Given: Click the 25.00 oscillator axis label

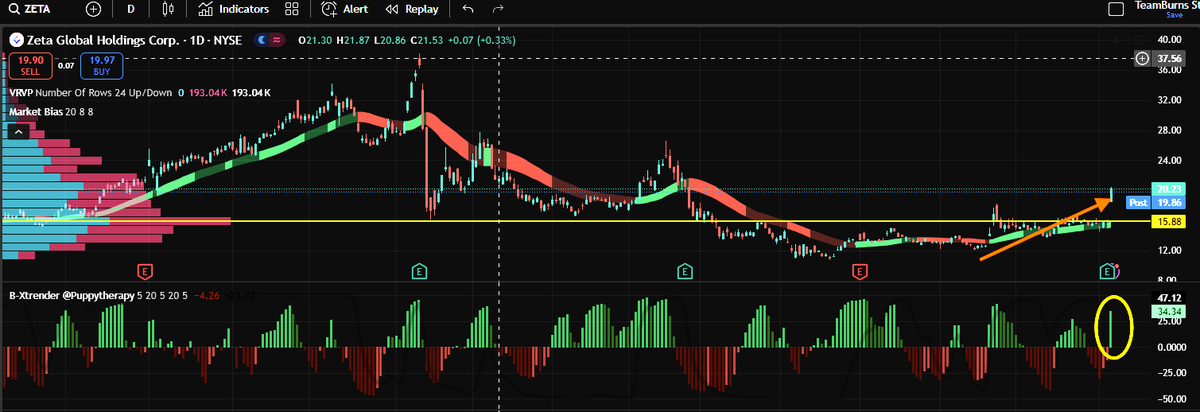Looking at the screenshot, I should click(x=1169, y=323).
